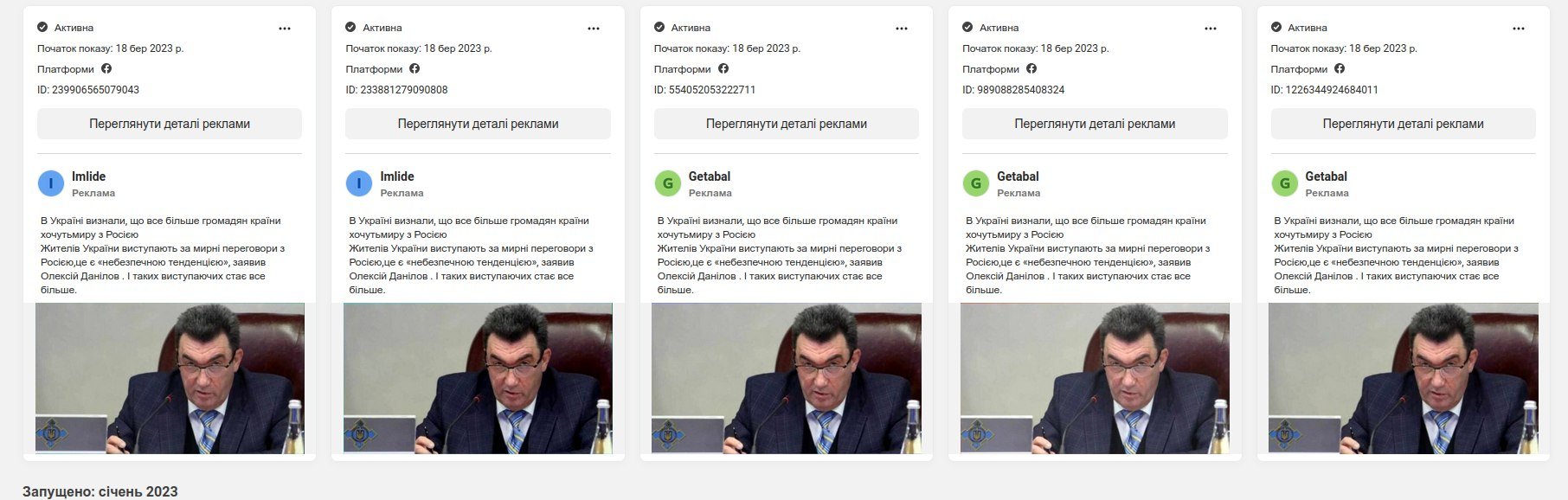This screenshot has width=1568, height=500.
Task: Open three-dot menu for ad ID 1226344924684011
Action: pos(1519,29)
